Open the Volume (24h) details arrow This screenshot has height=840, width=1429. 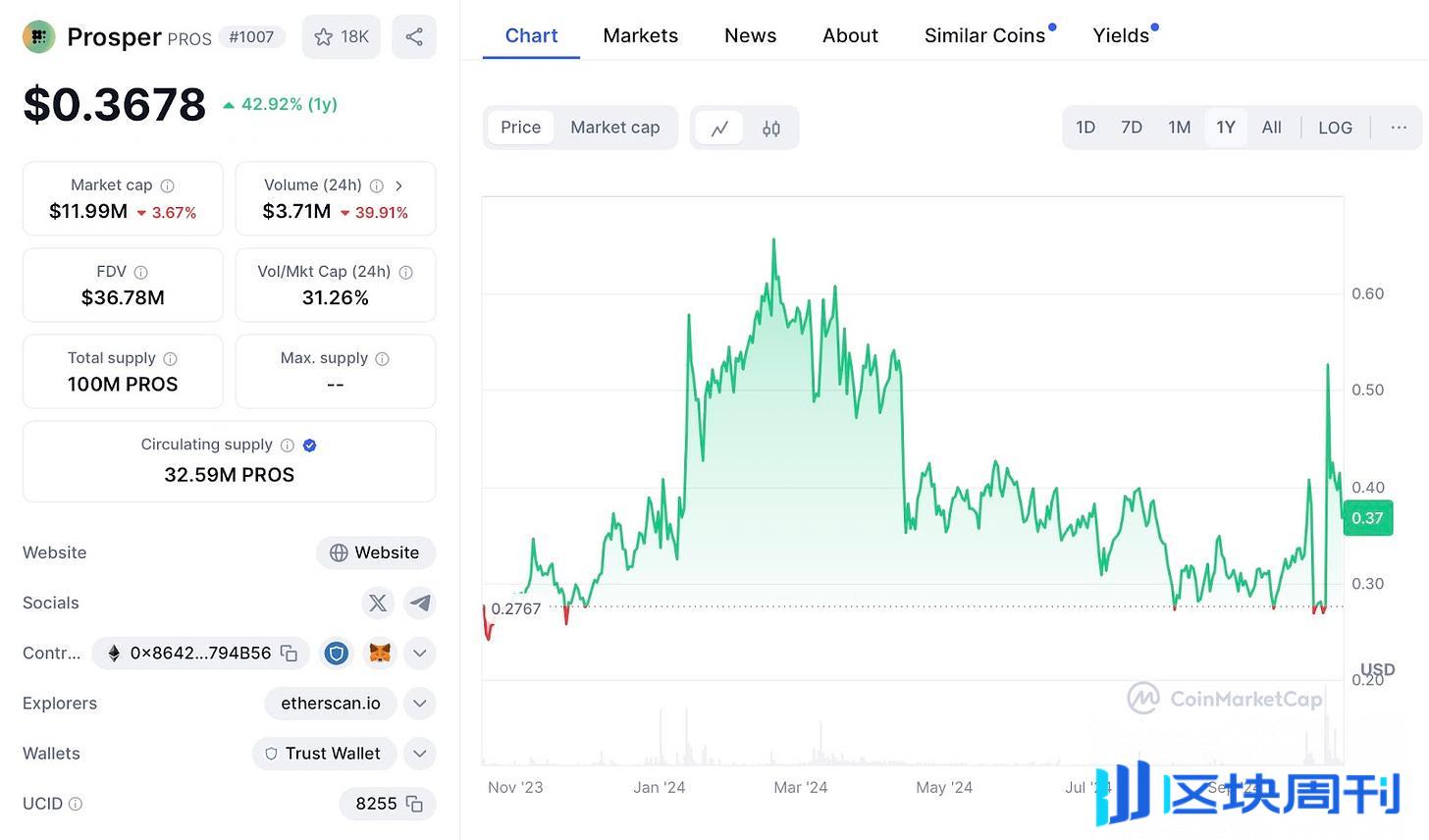coord(398,185)
